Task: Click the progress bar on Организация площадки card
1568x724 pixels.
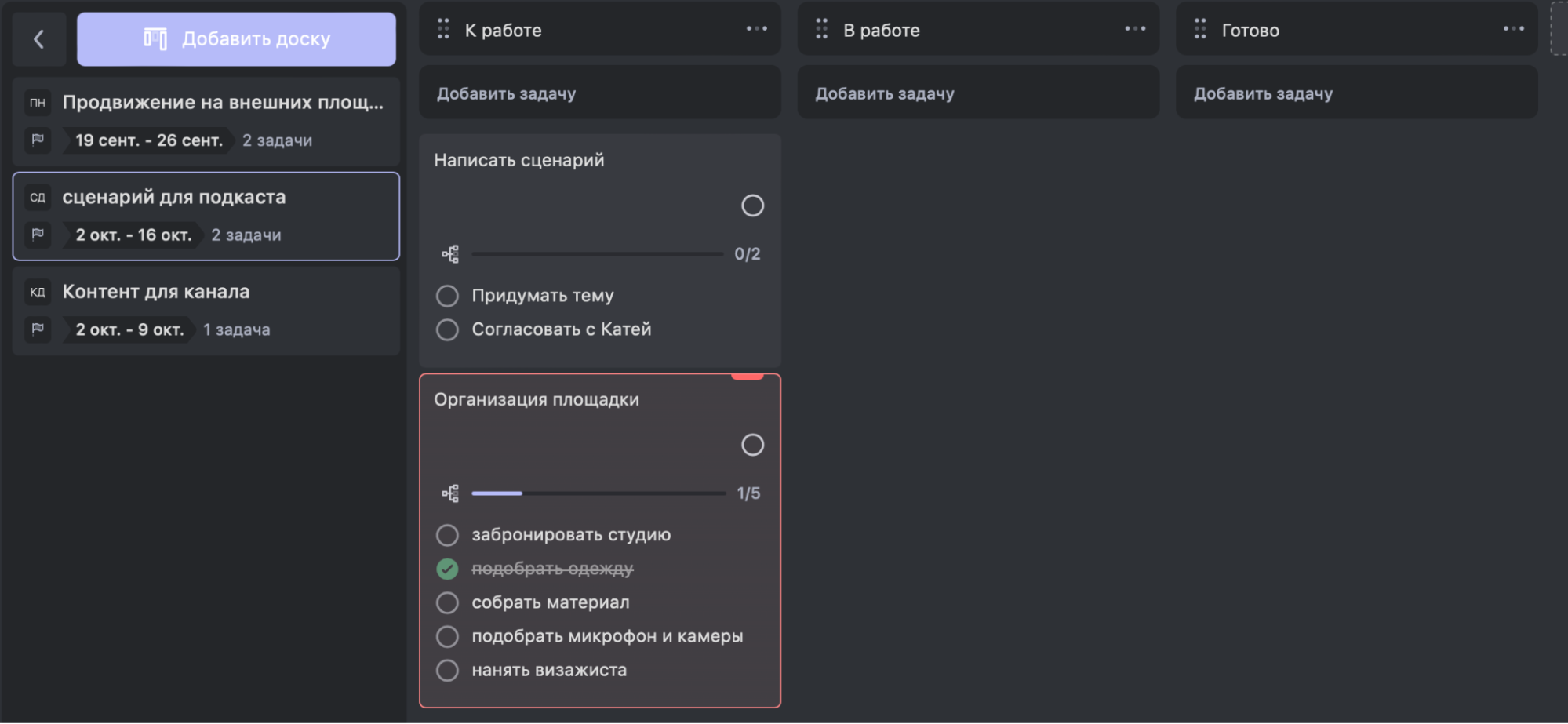Action: click(598, 493)
